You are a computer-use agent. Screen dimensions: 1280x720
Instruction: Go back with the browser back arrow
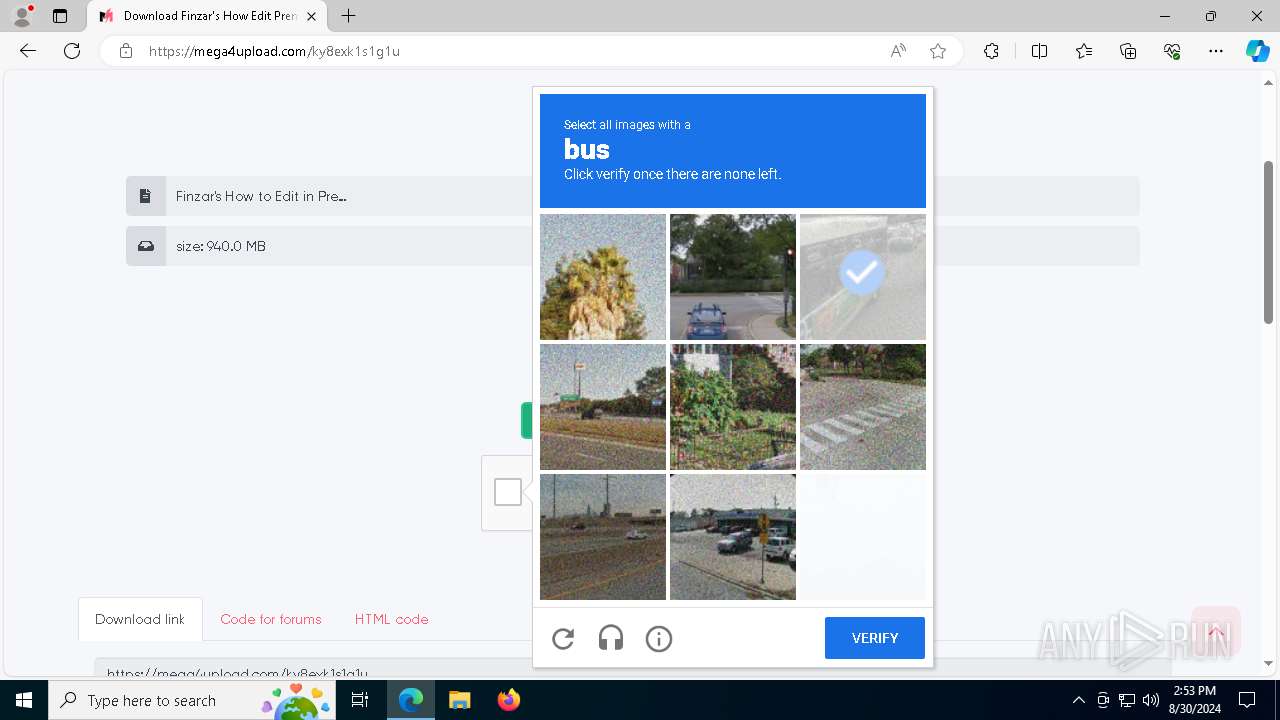tap(28, 51)
